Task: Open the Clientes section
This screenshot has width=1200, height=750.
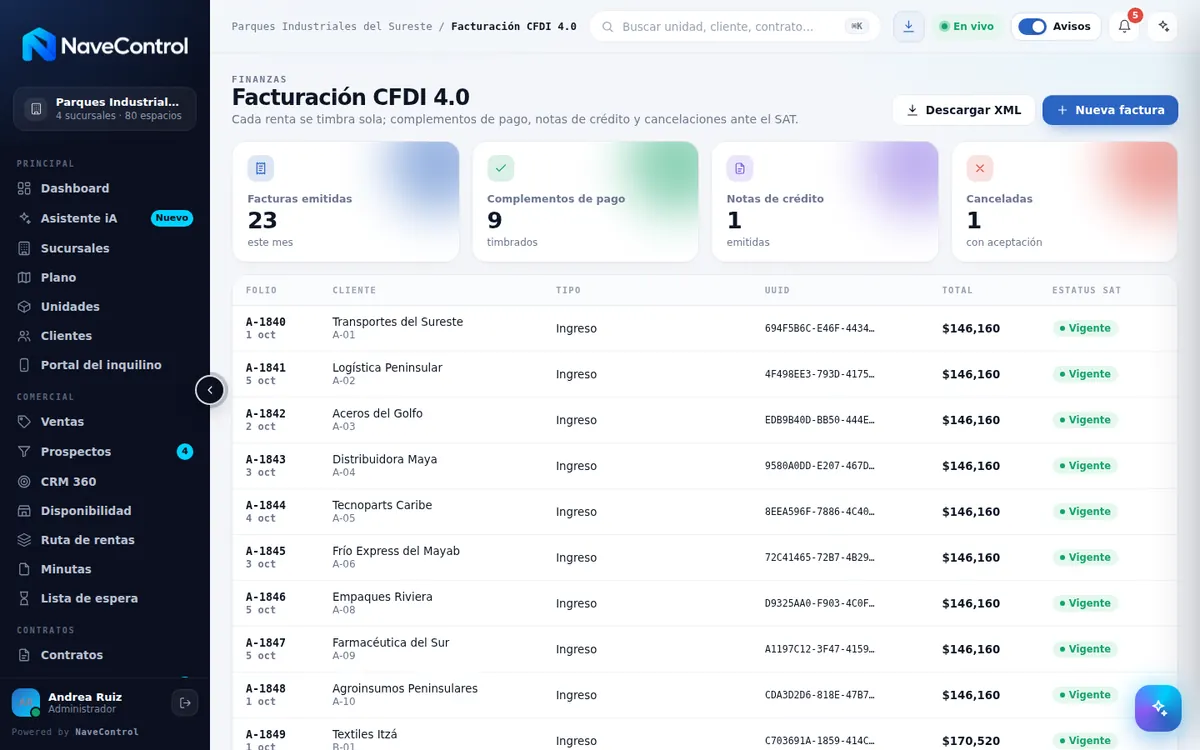Action: (x=104, y=335)
